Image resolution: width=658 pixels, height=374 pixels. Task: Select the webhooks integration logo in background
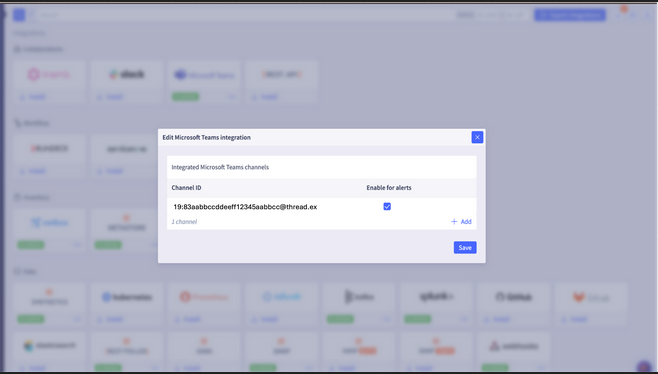[x=513, y=346]
